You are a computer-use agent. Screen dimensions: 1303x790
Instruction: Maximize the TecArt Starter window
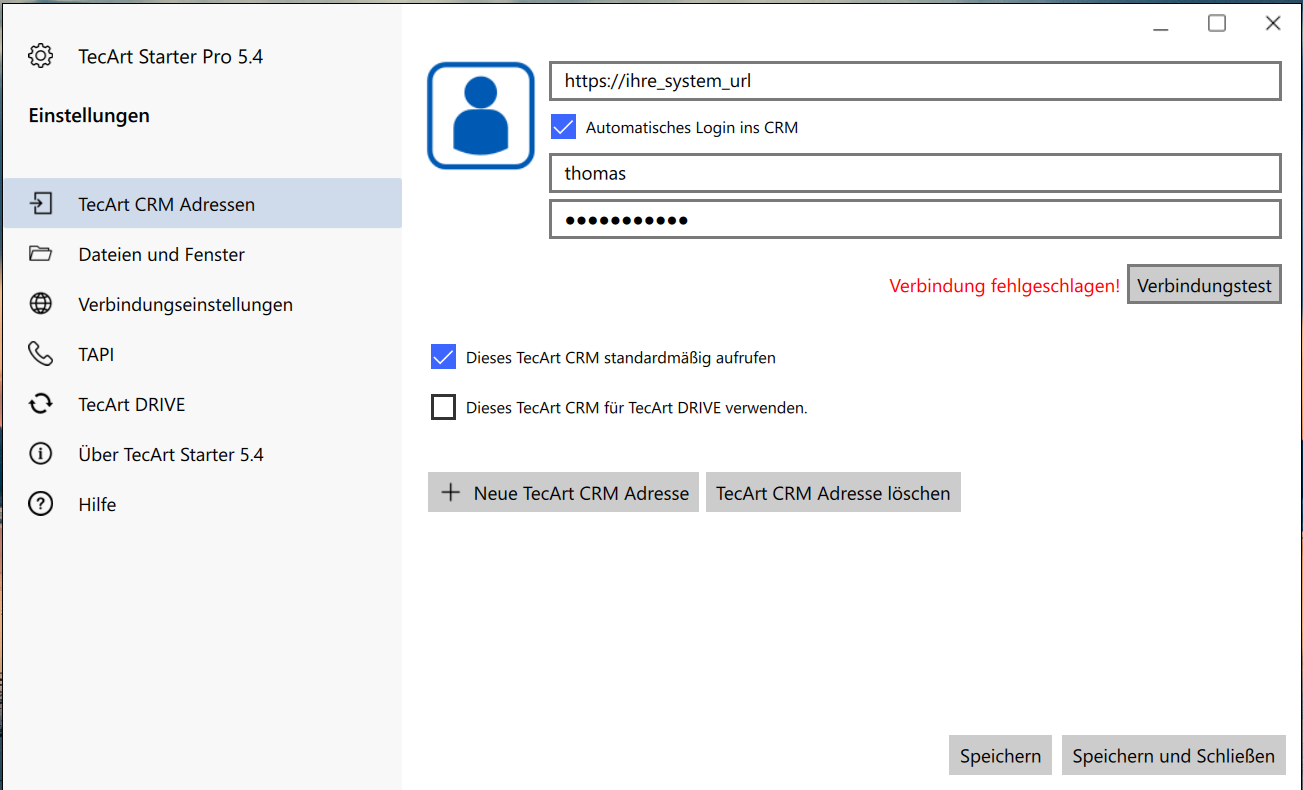(1217, 24)
